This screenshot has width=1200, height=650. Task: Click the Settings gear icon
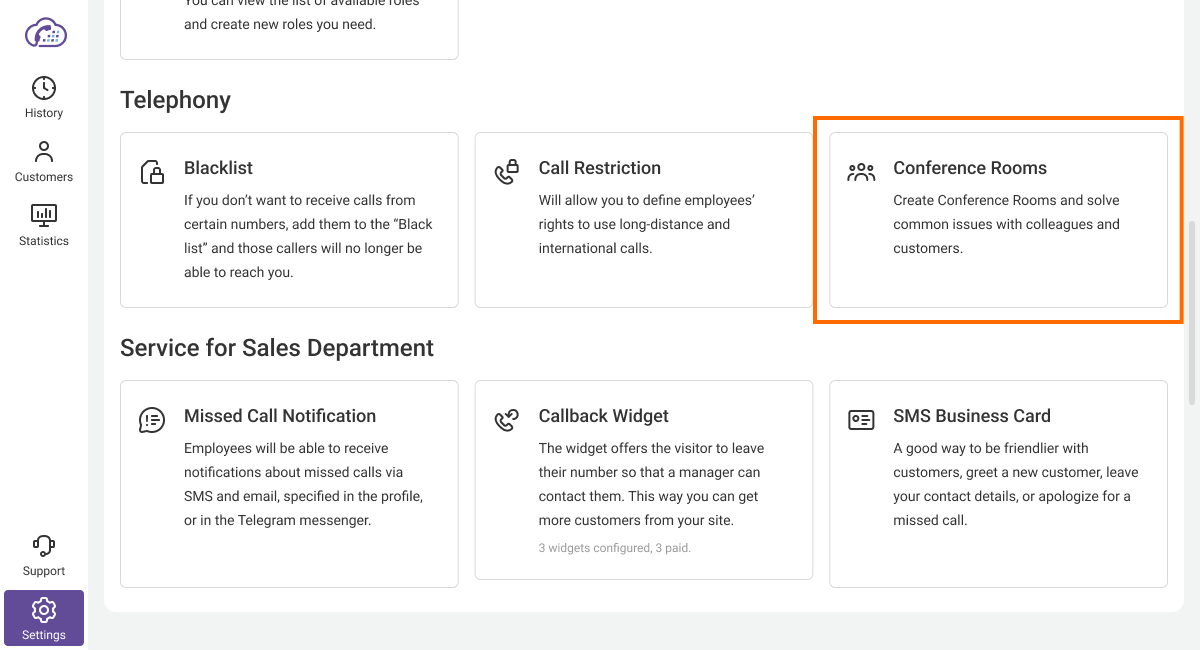(44, 609)
